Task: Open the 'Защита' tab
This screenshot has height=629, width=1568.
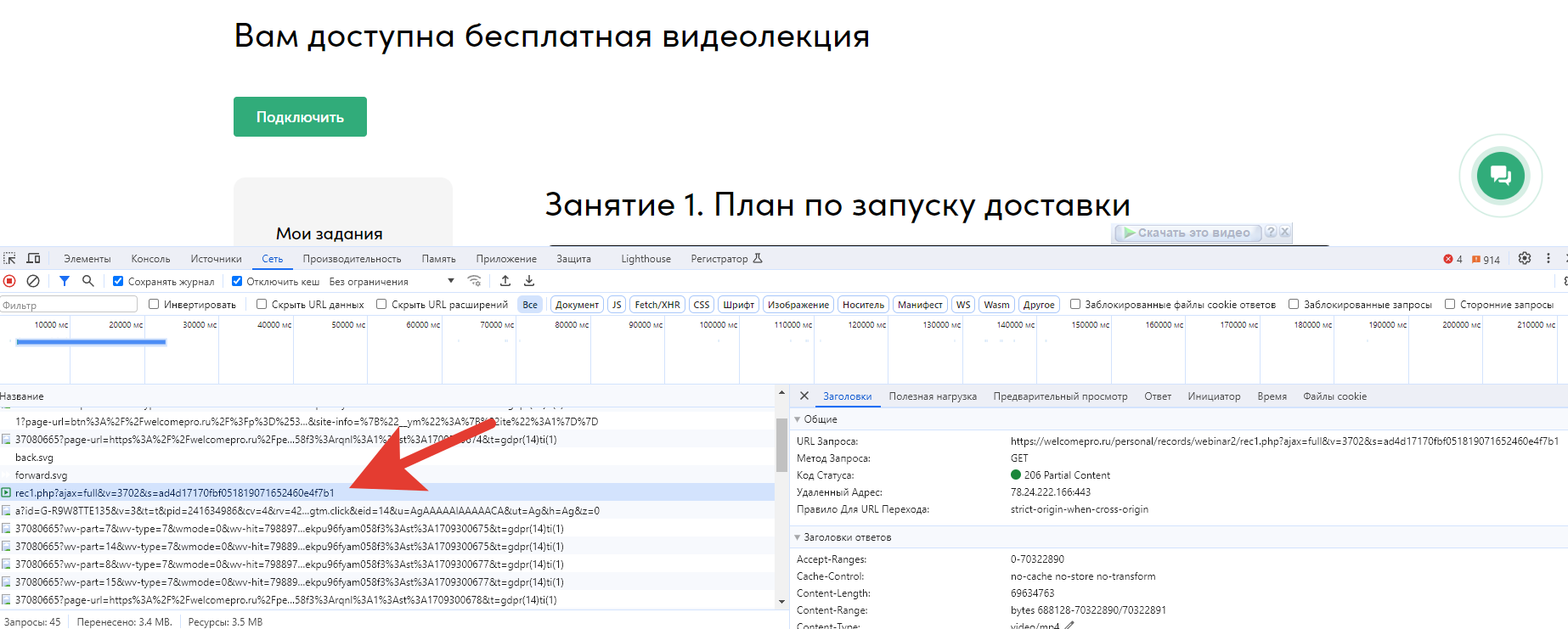Action: (x=573, y=259)
